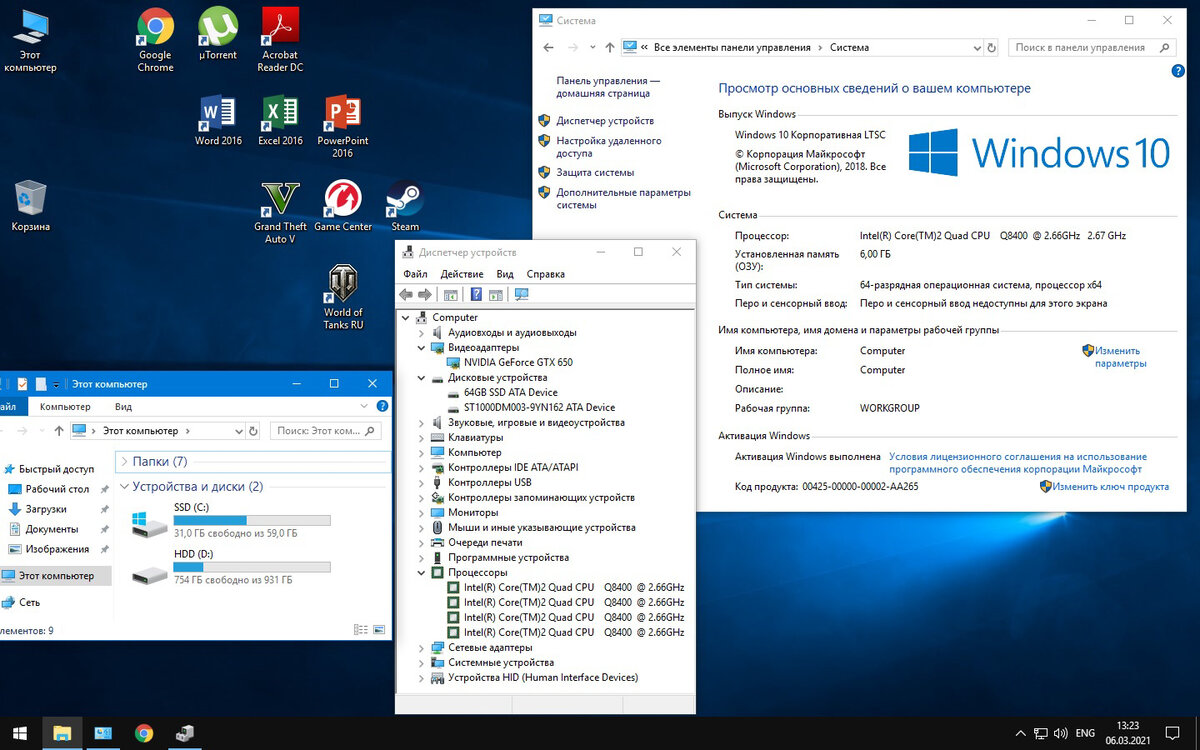The image size is (1200, 750).
Task: Select the Корзина recycle bin icon
Action: 31,206
